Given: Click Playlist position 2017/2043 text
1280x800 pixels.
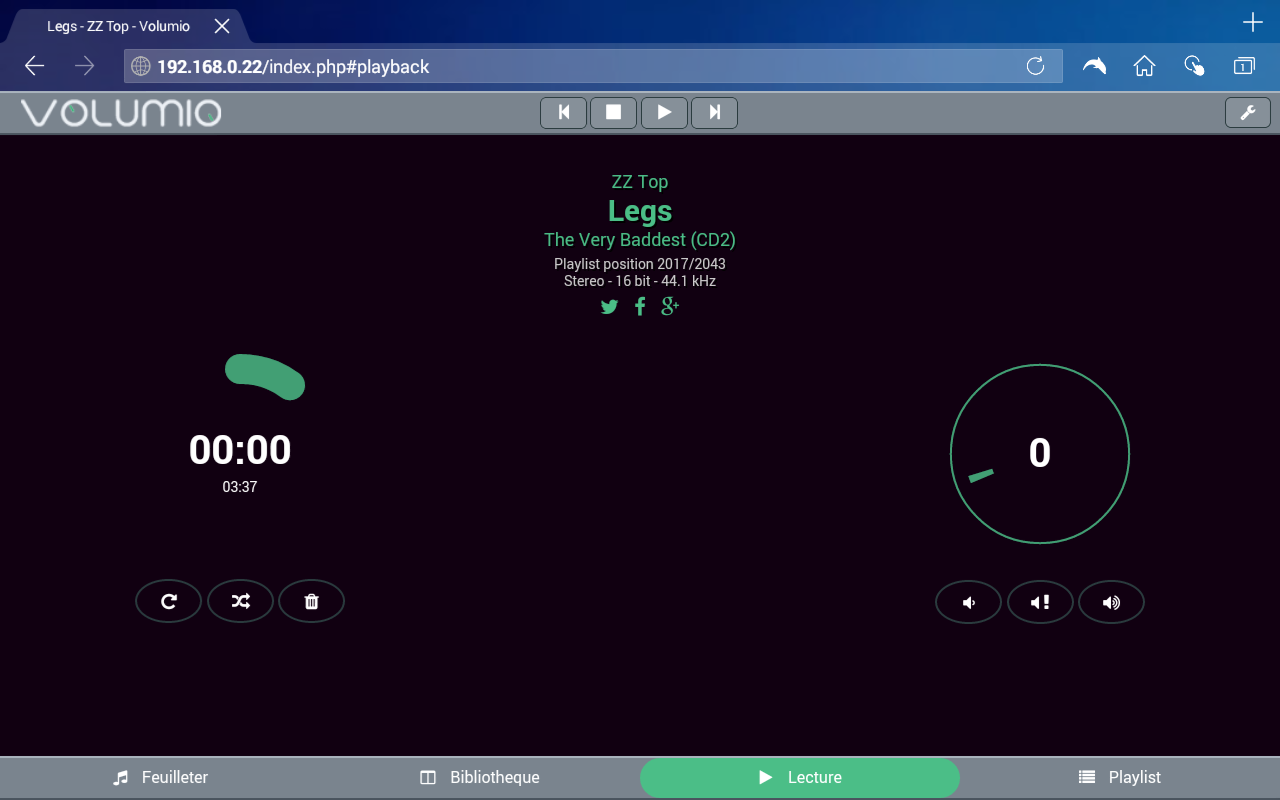Looking at the screenshot, I should click(640, 264).
